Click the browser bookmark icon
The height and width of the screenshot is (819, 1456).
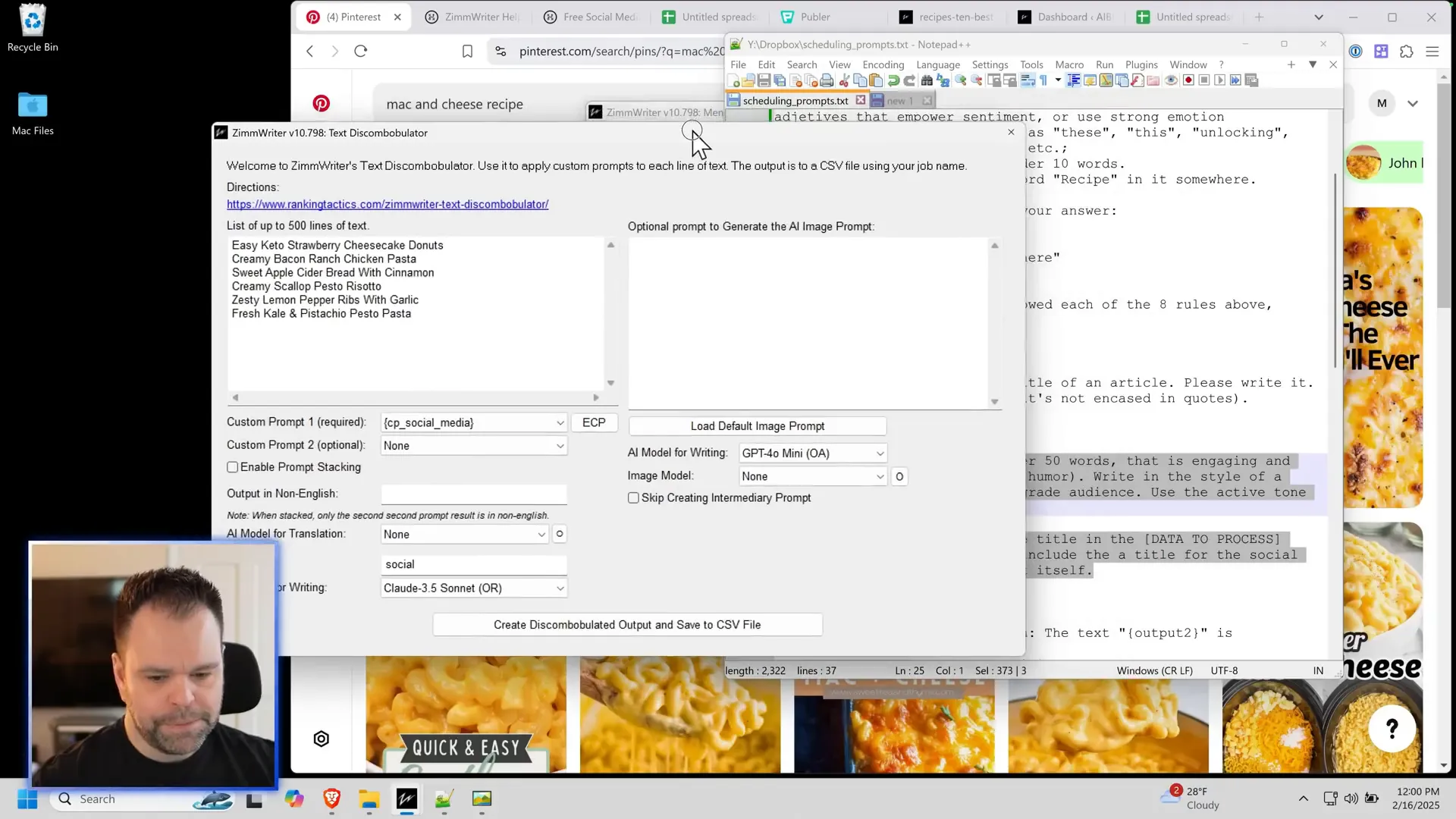(467, 51)
